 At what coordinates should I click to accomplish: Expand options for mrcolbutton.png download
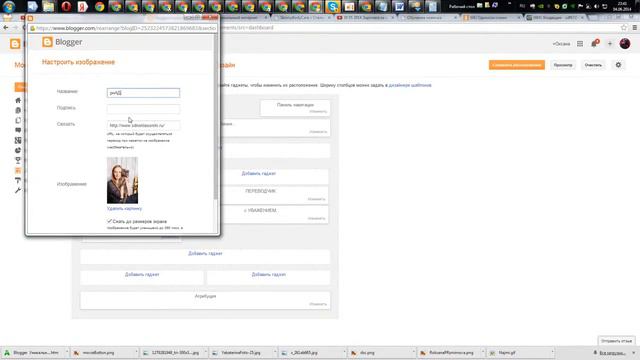136,353
